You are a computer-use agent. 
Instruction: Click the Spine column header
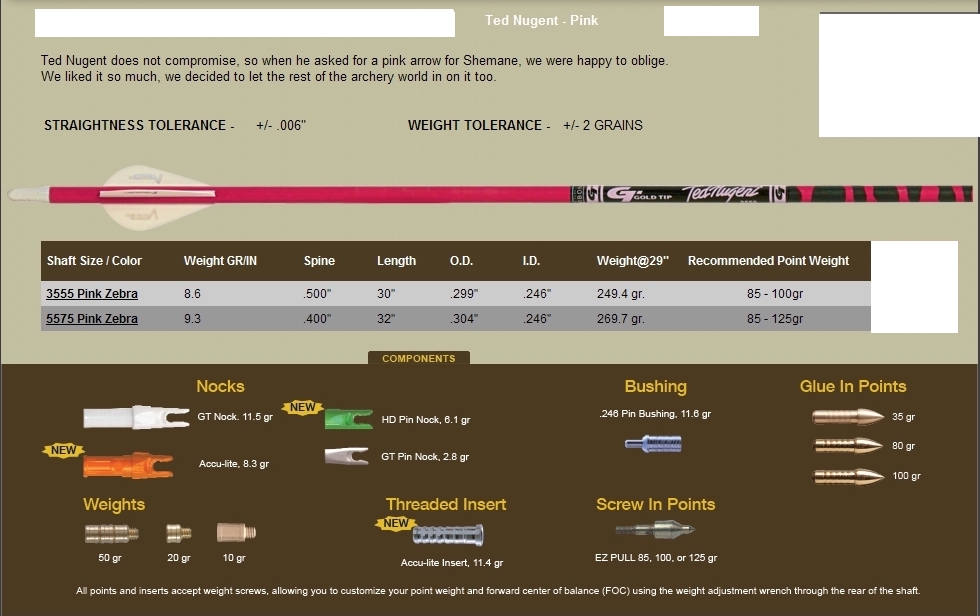tap(319, 261)
